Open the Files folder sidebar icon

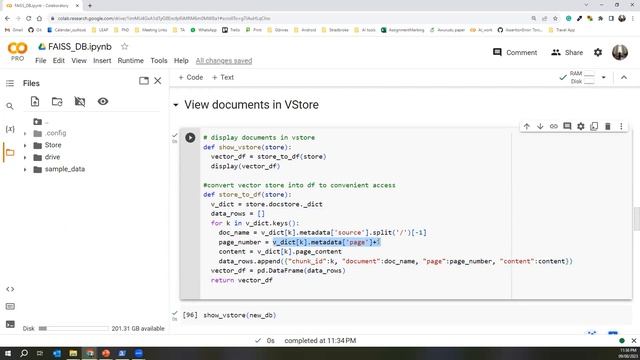pyautogui.click(x=10, y=153)
